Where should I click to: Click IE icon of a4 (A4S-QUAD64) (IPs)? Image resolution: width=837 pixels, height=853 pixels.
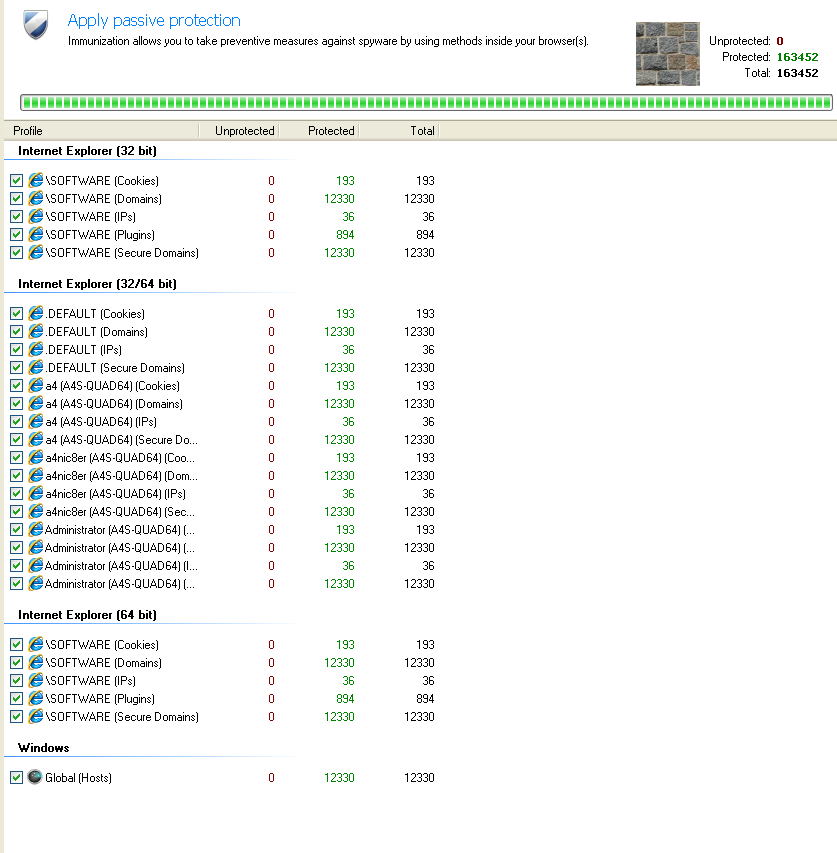click(36, 421)
